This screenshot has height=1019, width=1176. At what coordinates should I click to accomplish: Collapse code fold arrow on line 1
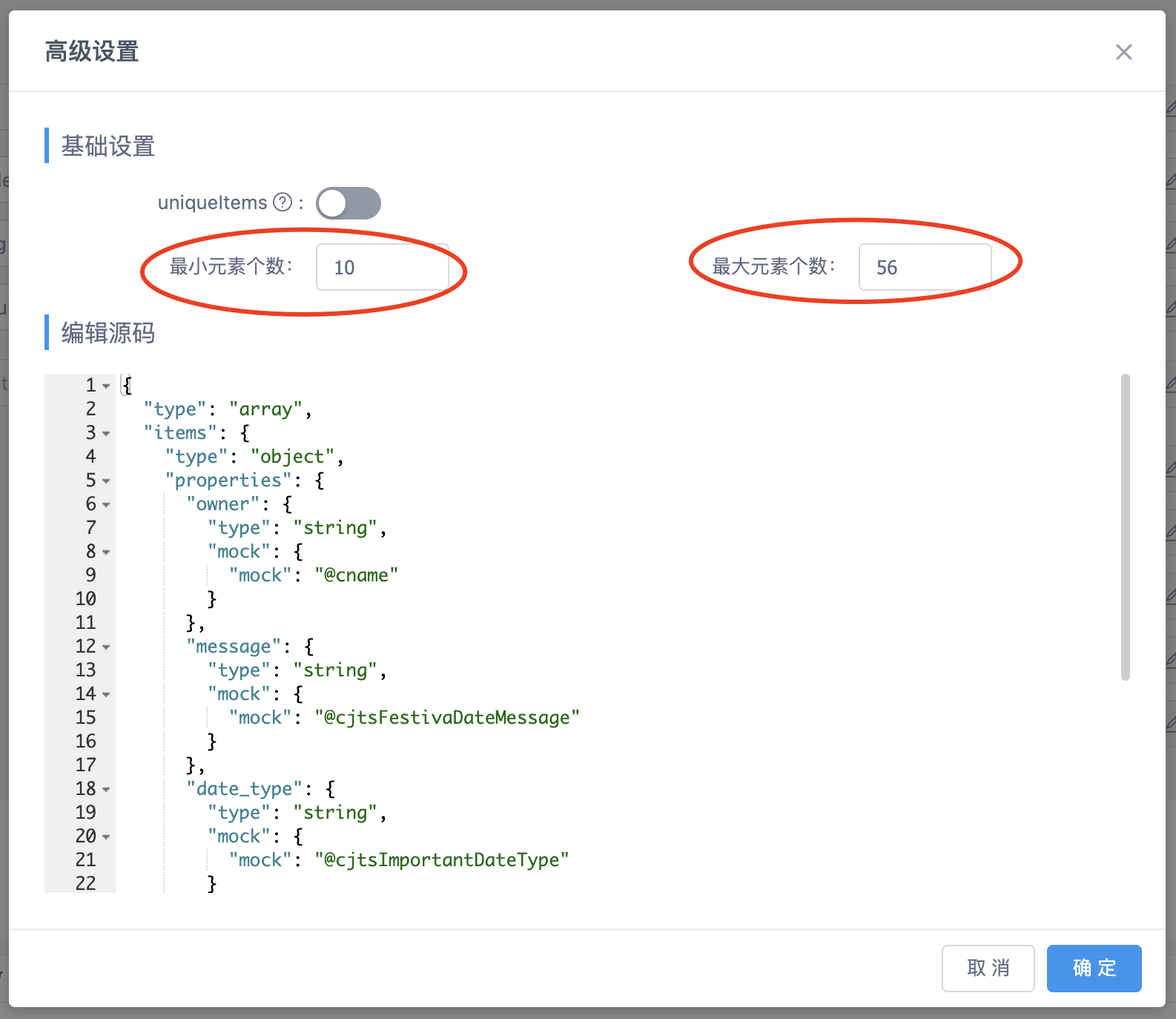pyautogui.click(x=106, y=386)
